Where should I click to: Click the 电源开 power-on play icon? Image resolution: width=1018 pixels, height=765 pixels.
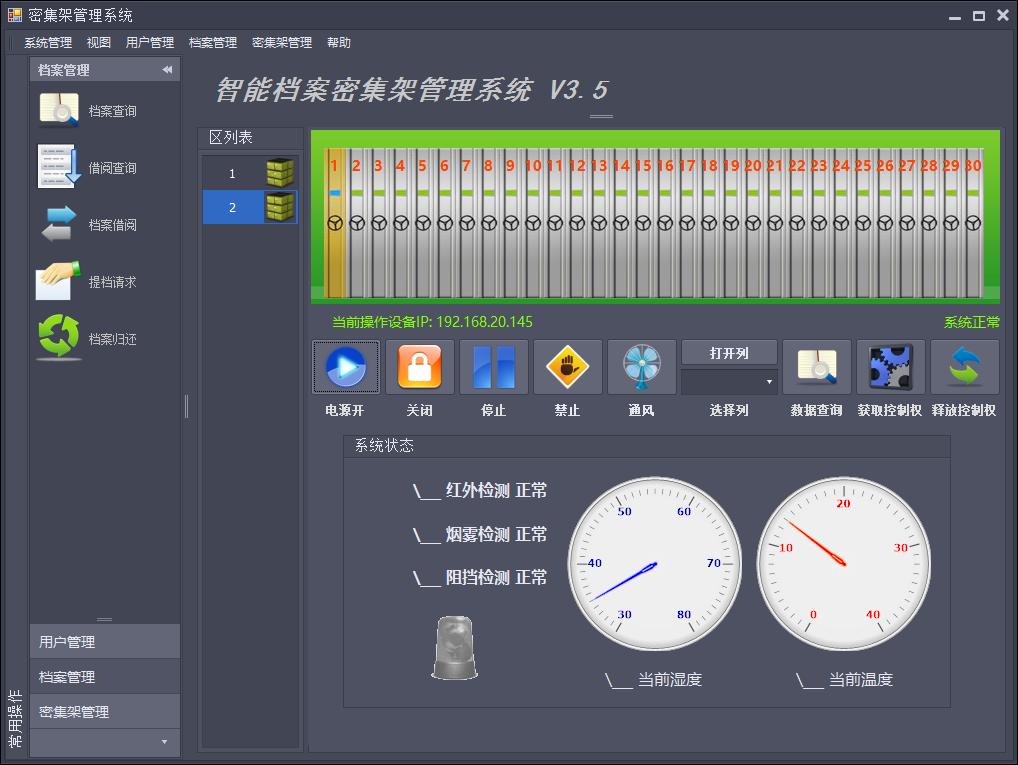pyautogui.click(x=346, y=367)
